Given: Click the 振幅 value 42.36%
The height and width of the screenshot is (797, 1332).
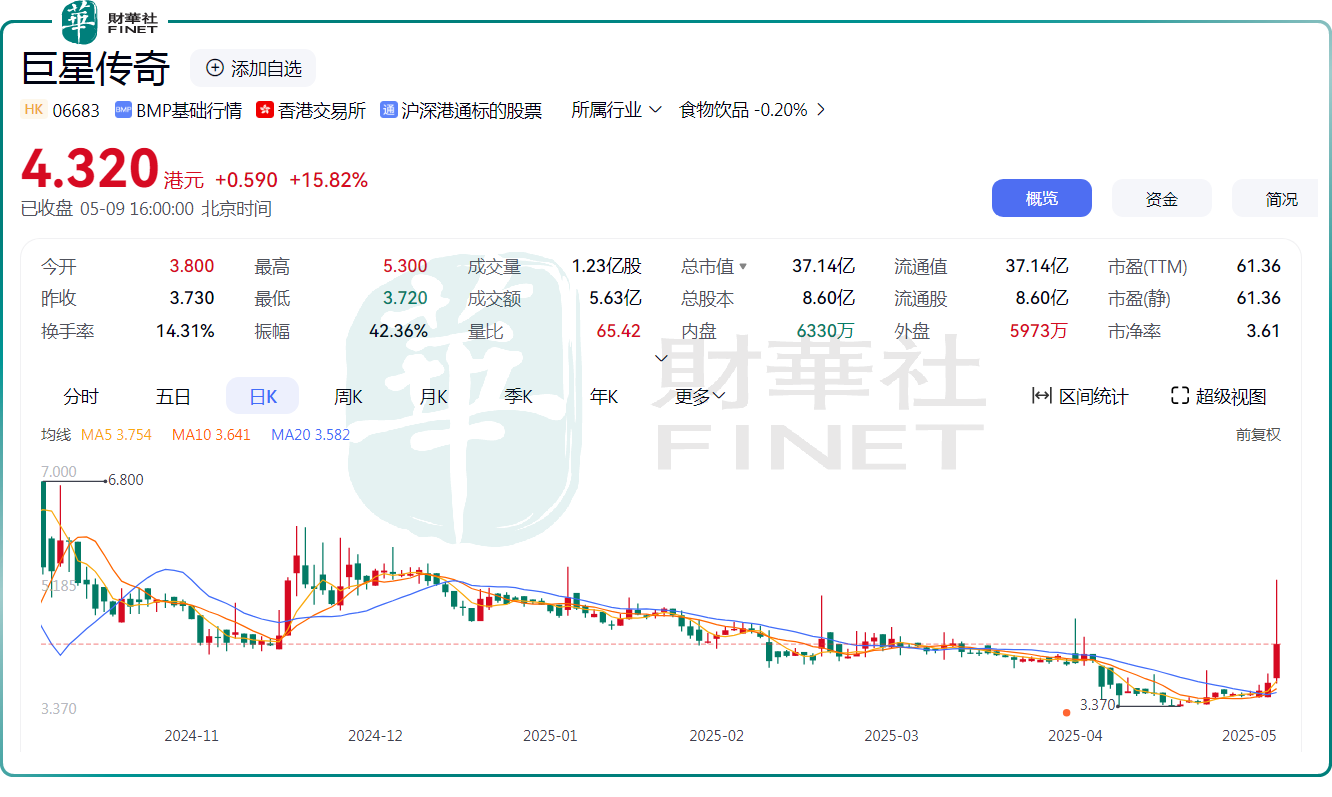Looking at the screenshot, I should coord(397,330).
